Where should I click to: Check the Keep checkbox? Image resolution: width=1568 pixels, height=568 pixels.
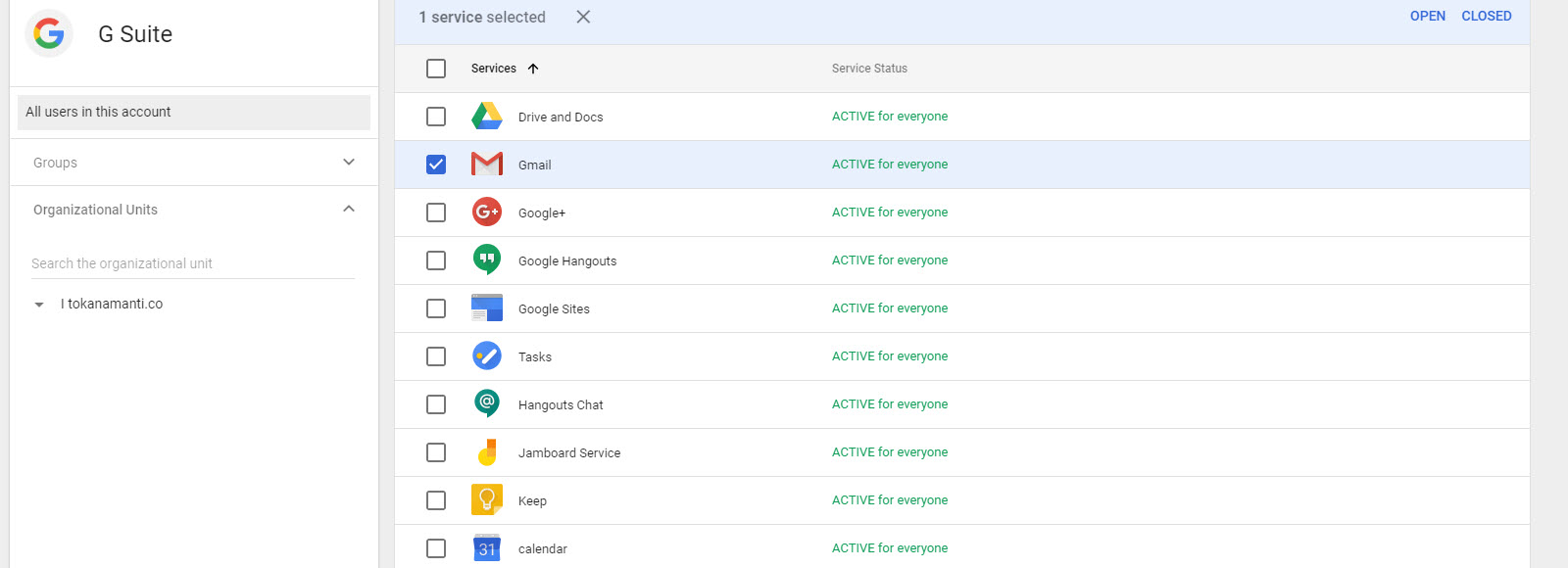pyautogui.click(x=436, y=500)
